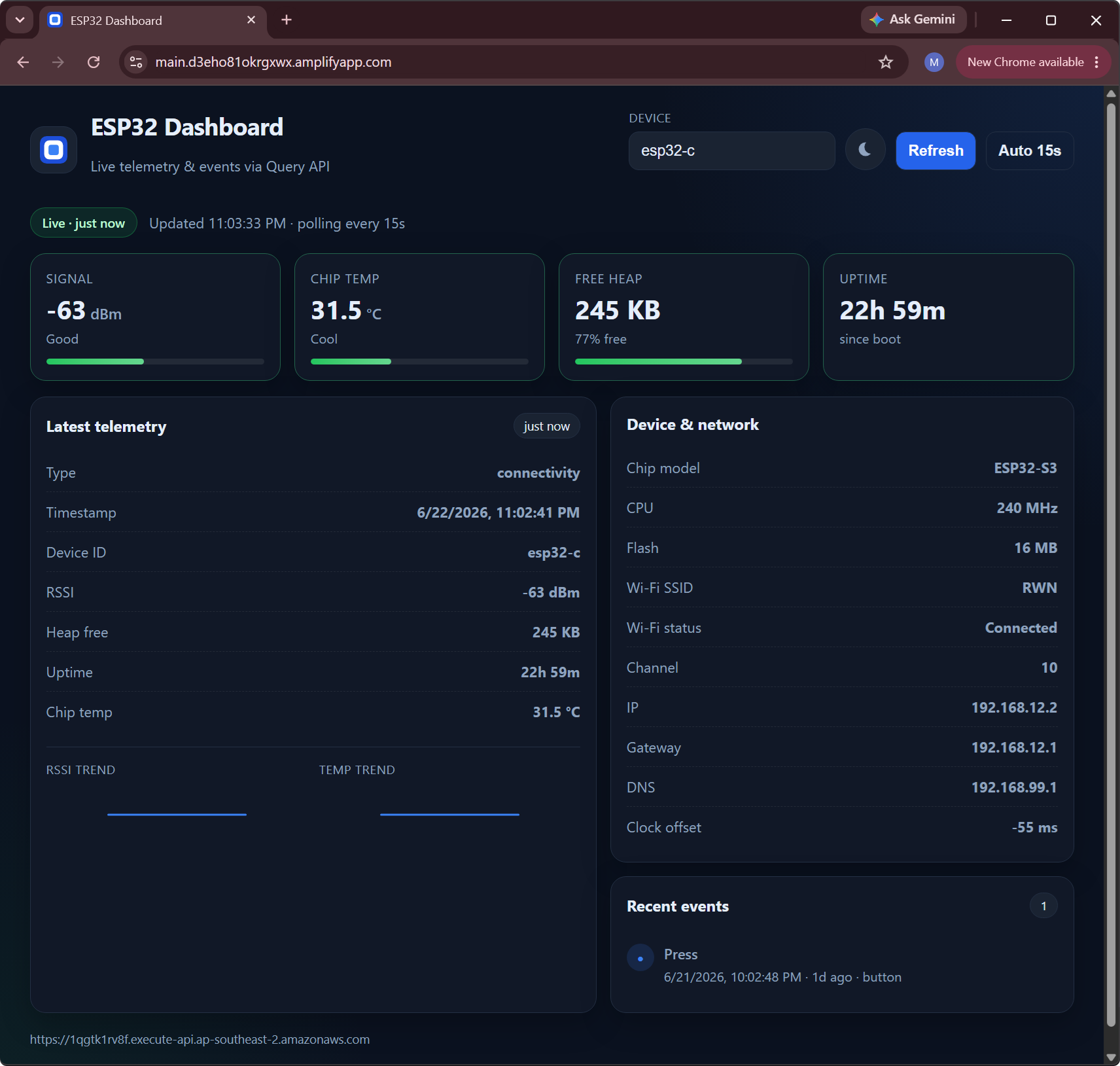Click scrollbar down arrow
Image resolution: width=1120 pixels, height=1066 pixels.
(x=1111, y=1057)
